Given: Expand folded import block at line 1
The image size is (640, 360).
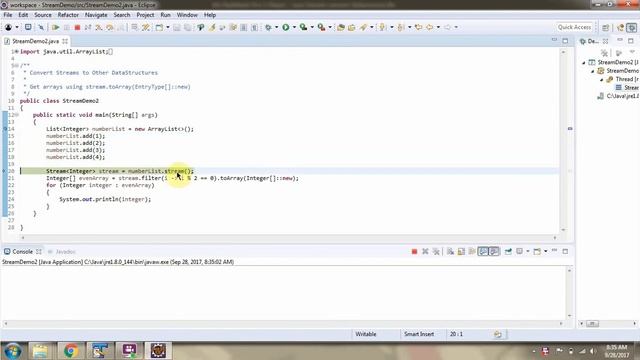Looking at the screenshot, I should 16,52.
